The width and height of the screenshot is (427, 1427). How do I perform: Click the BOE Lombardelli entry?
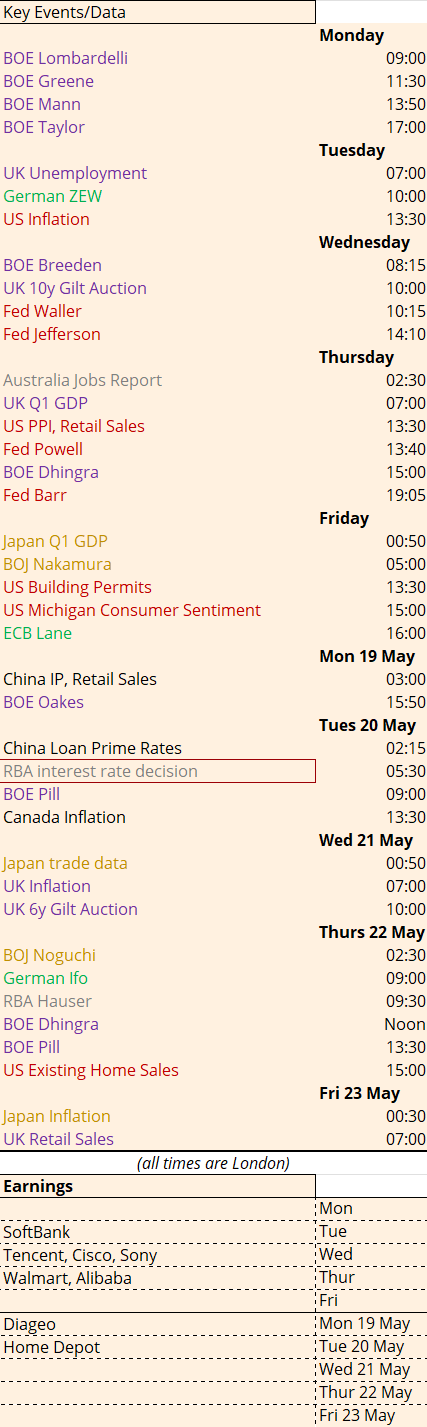[65, 58]
